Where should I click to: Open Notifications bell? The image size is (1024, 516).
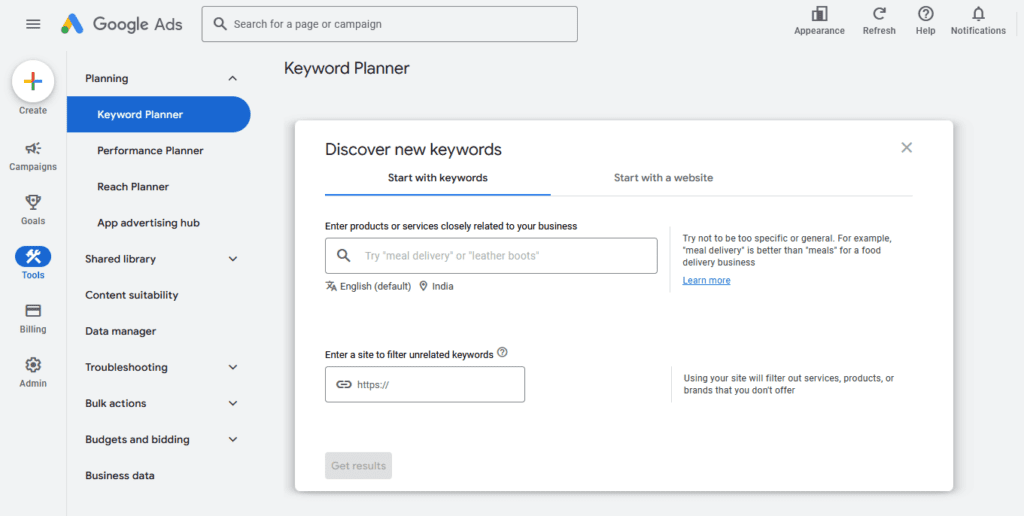978,14
